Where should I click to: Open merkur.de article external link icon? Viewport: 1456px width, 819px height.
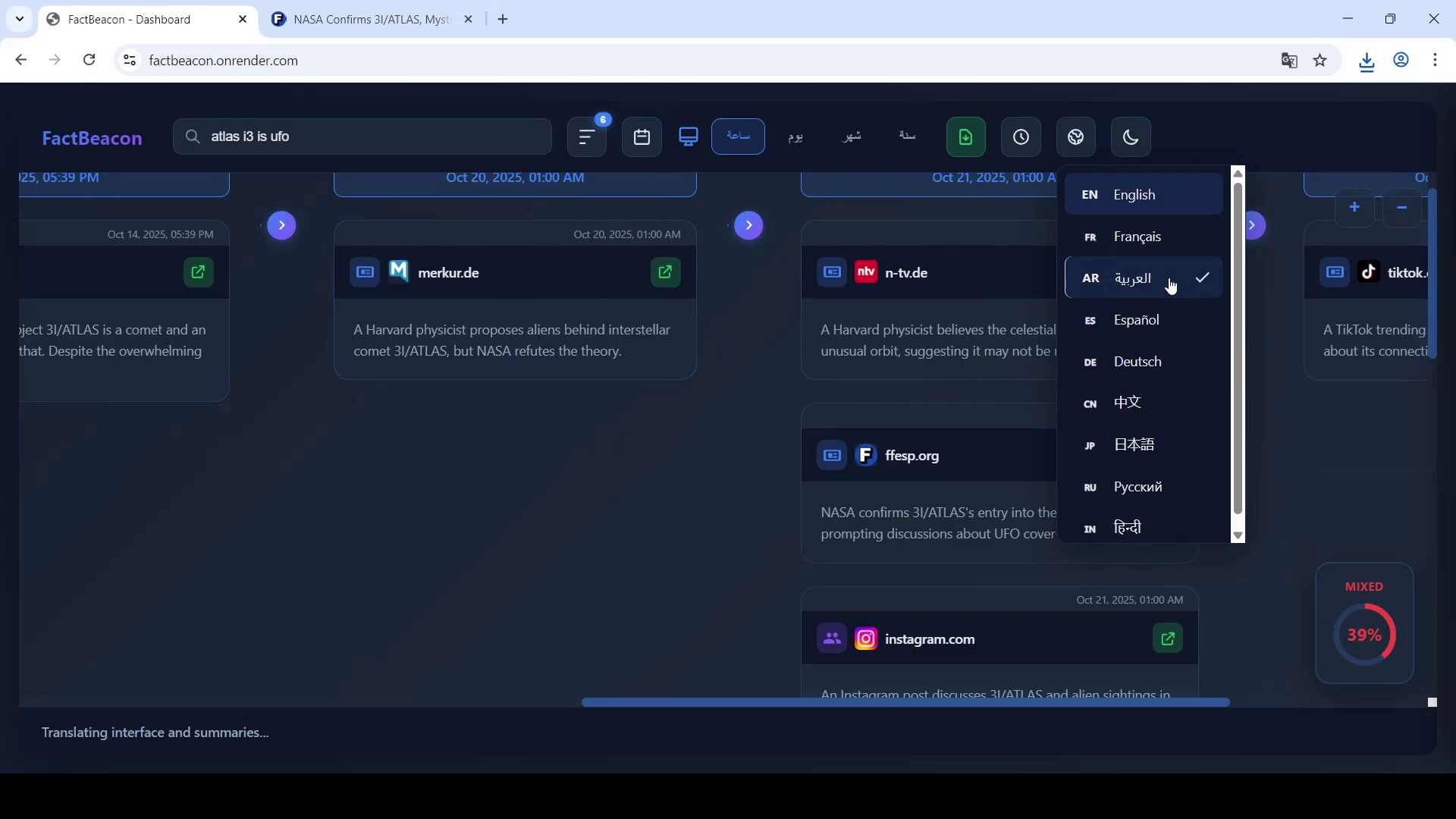click(665, 272)
